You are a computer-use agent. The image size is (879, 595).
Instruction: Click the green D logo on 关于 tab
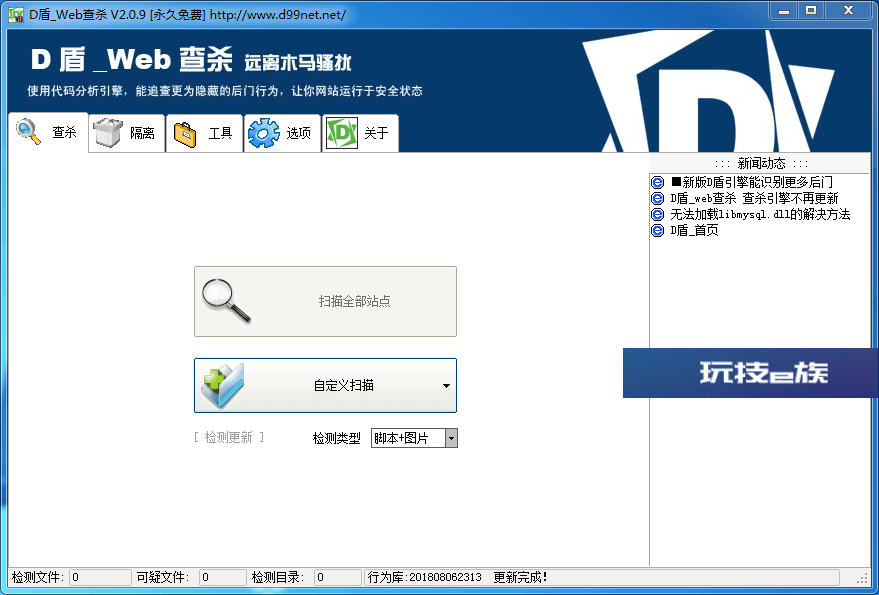click(341, 133)
